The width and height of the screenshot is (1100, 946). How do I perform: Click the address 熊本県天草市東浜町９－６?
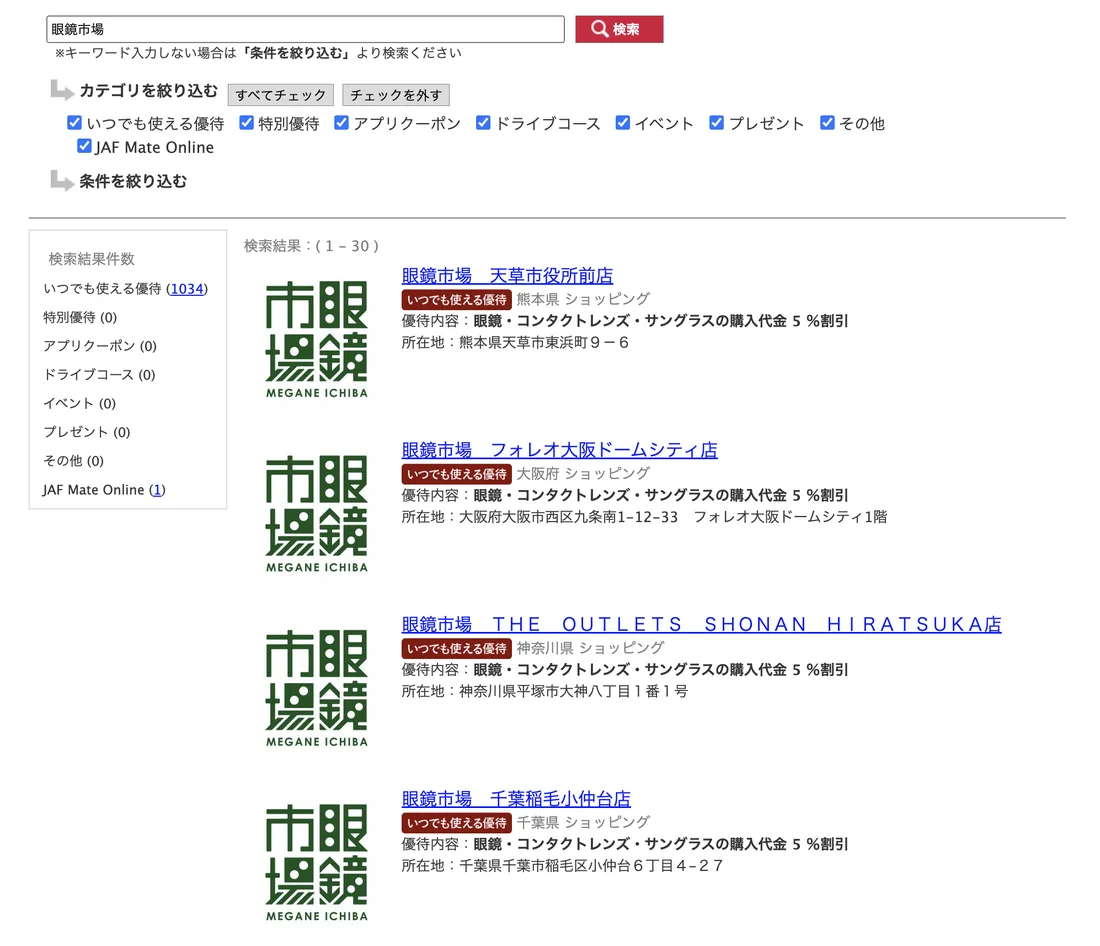[x=544, y=342]
